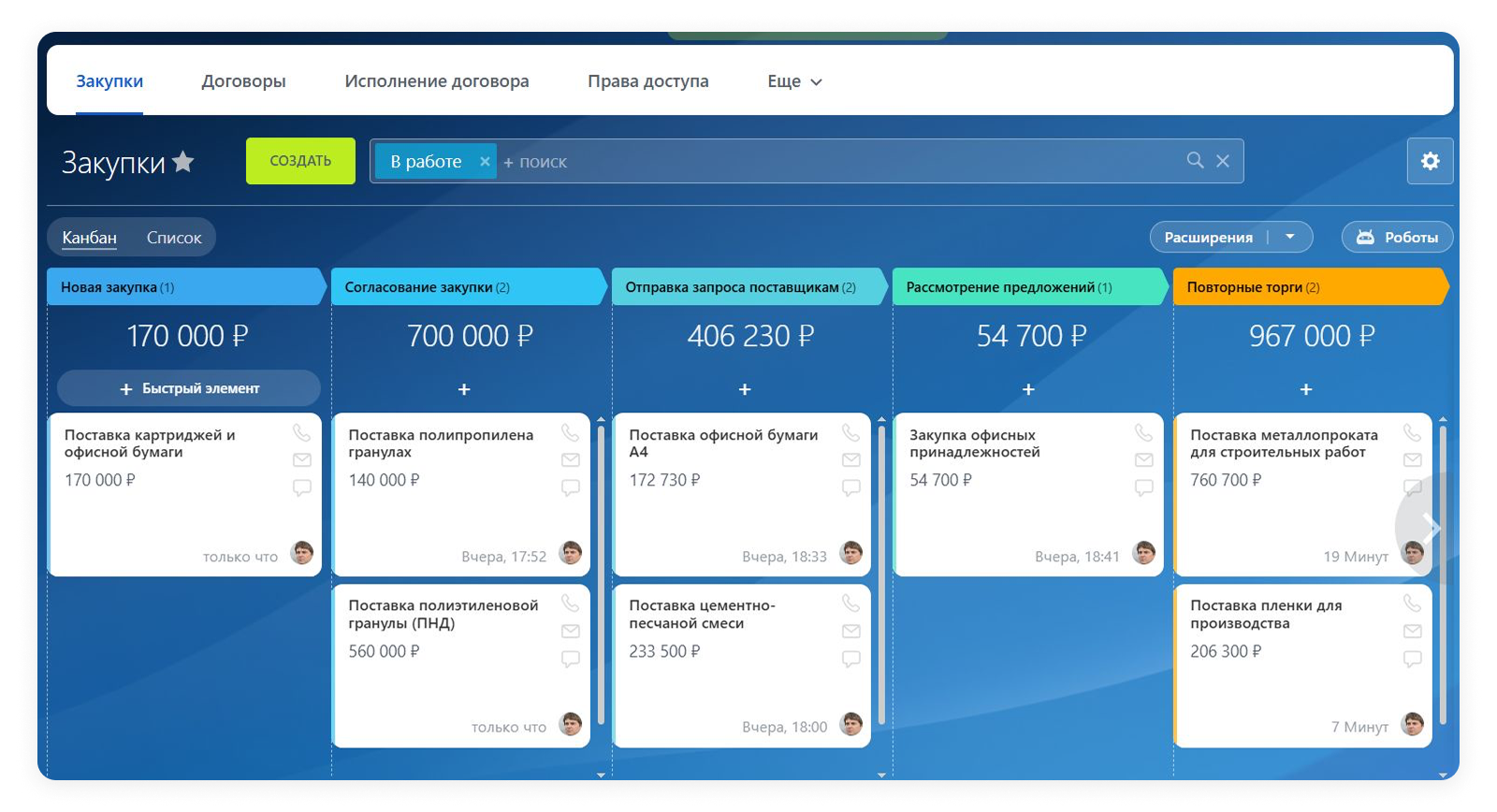Viewport: 1497px width, 812px height.
Task: Open the 'Исполнение договора' tab
Action: tap(437, 81)
